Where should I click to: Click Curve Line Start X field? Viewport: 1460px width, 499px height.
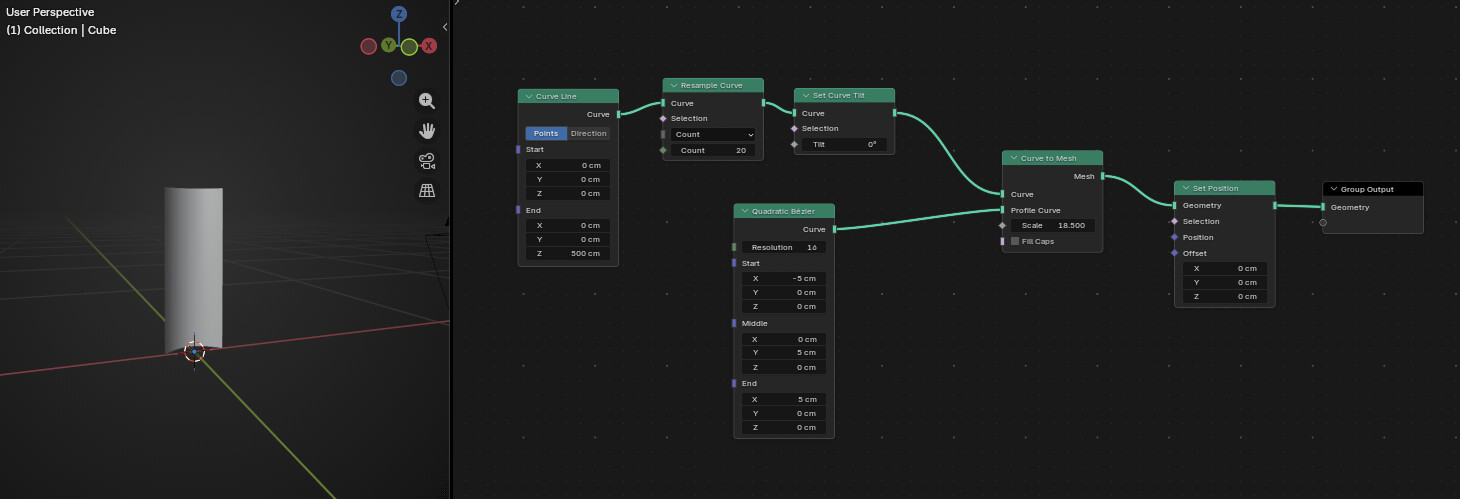(568, 165)
